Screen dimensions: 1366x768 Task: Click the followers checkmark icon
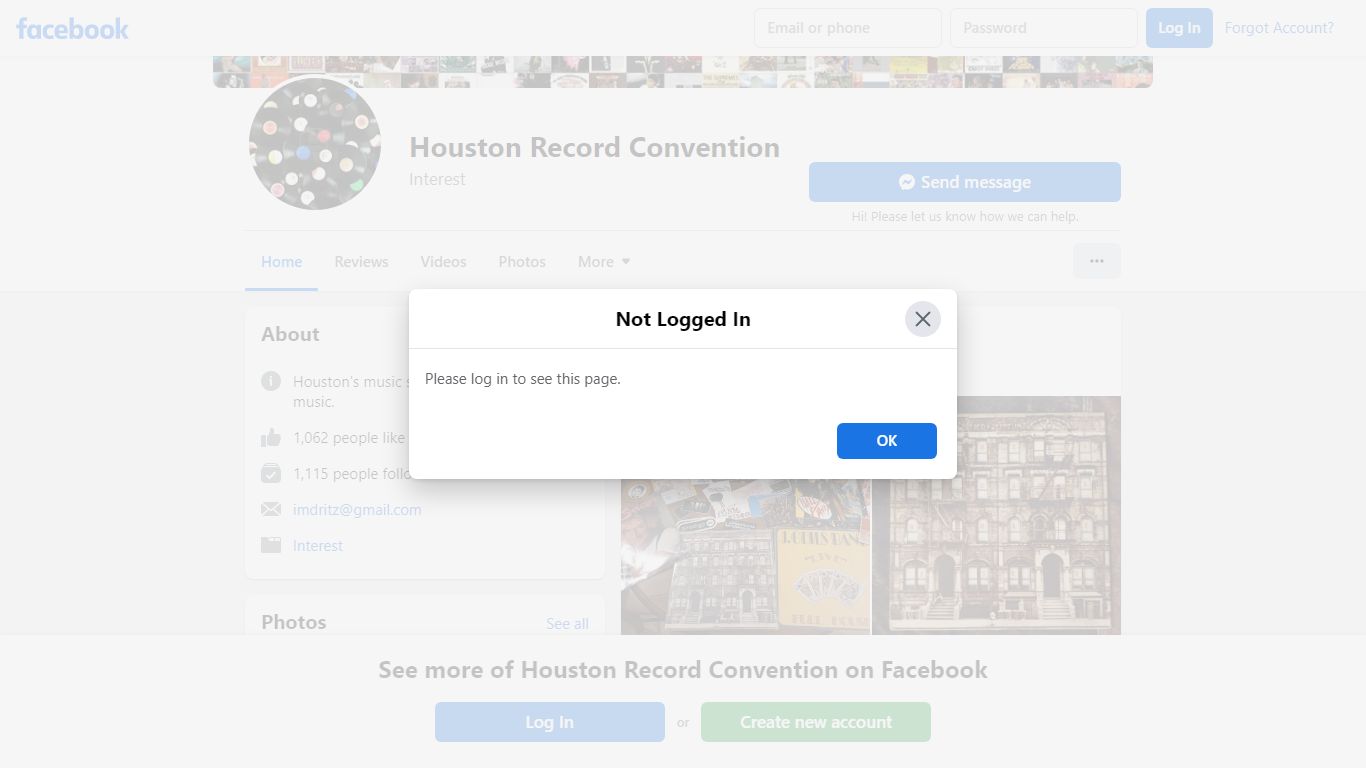pos(271,473)
